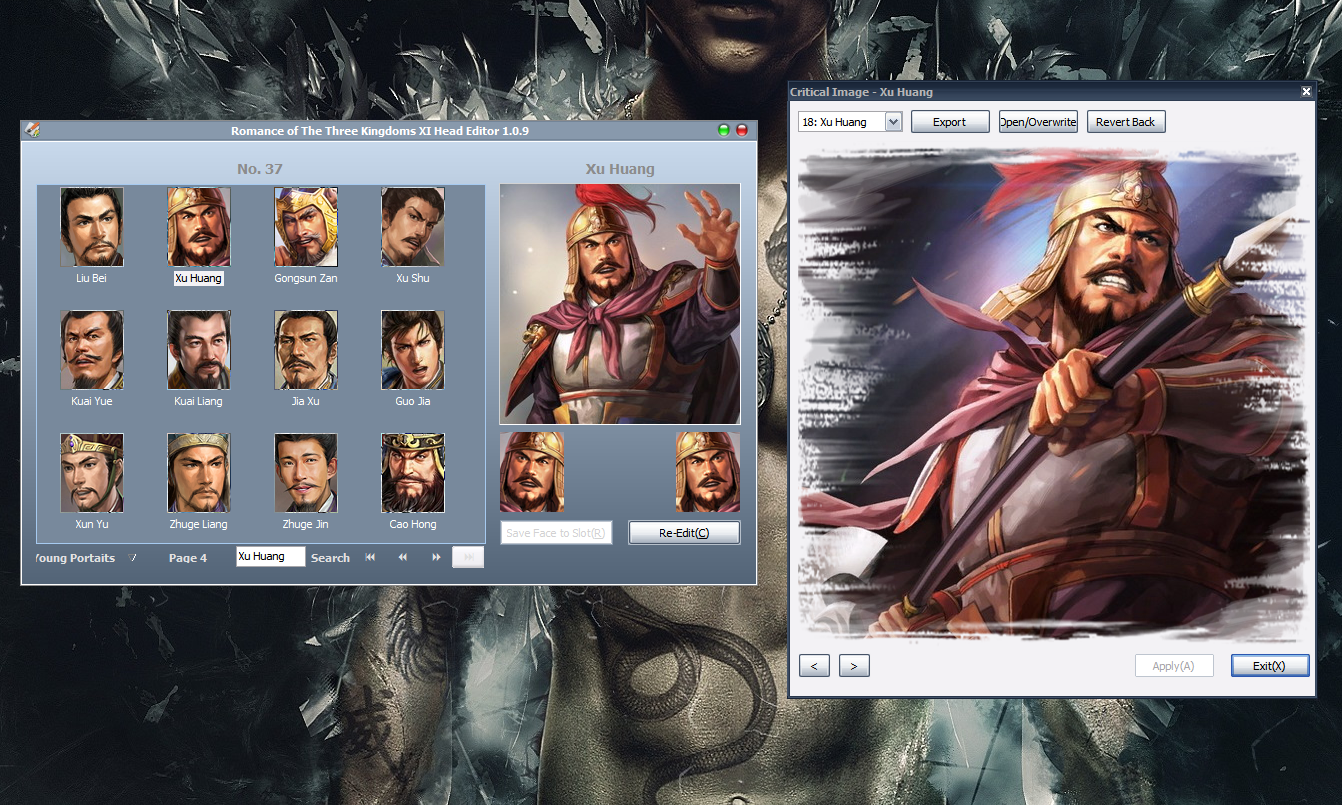Click the 'No. 37' heading text
Image resolution: width=1342 pixels, height=805 pixels.
pos(260,169)
